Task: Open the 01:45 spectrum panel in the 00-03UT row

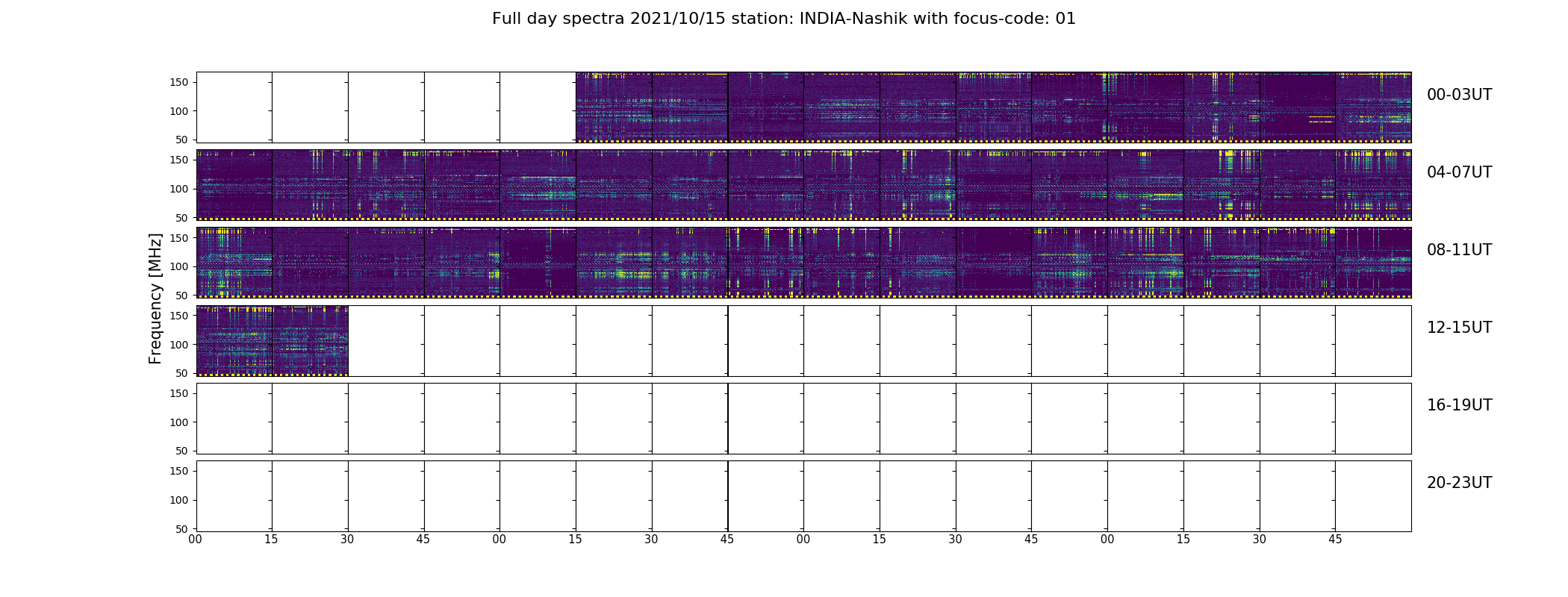Action: point(766,107)
